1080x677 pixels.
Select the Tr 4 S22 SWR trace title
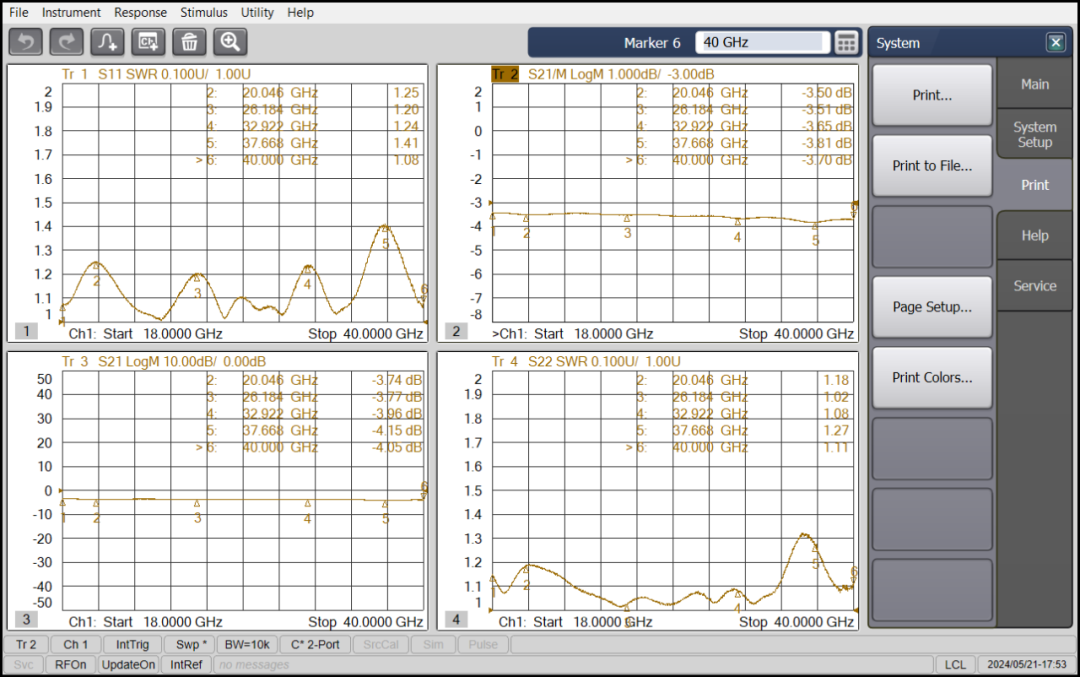pos(586,362)
